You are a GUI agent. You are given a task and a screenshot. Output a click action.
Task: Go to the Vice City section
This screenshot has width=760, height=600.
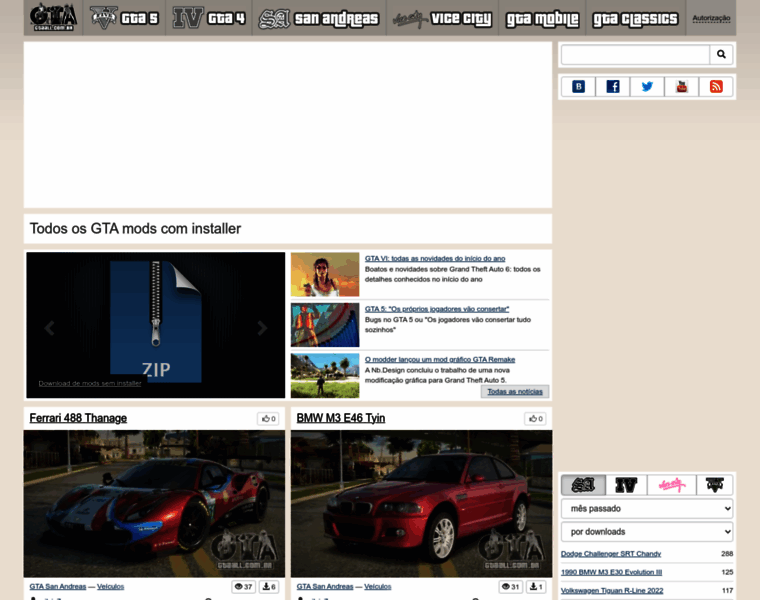(x=443, y=18)
